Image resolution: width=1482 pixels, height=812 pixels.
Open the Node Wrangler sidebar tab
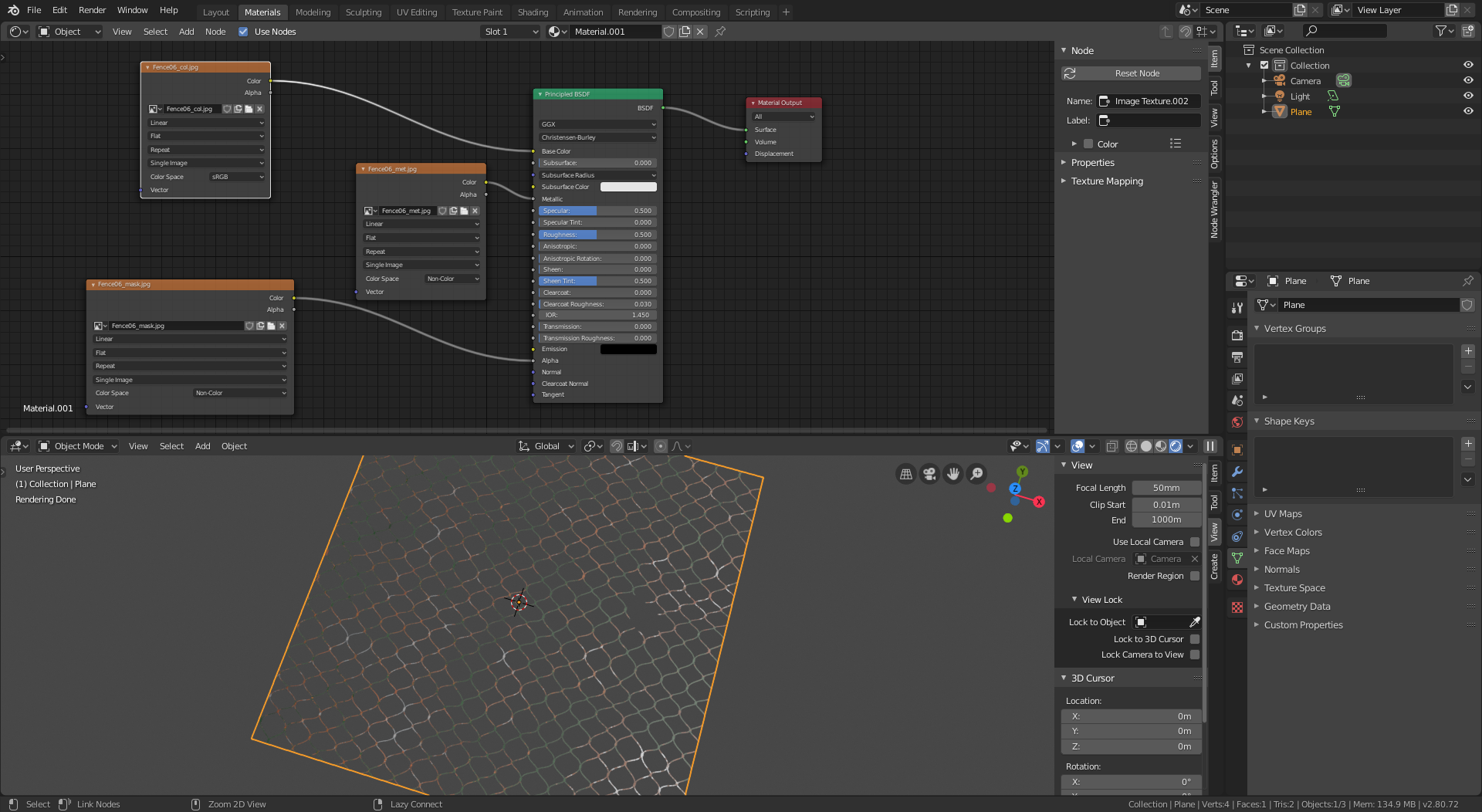1214,209
